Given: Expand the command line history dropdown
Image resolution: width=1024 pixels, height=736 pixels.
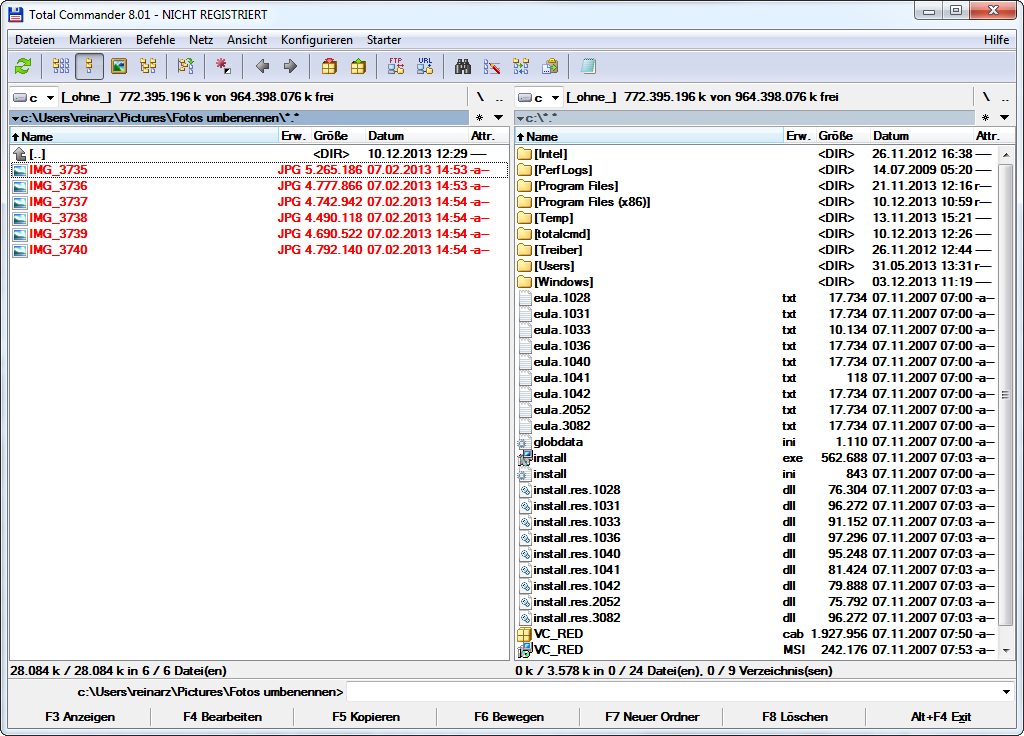Looking at the screenshot, I should point(1005,692).
